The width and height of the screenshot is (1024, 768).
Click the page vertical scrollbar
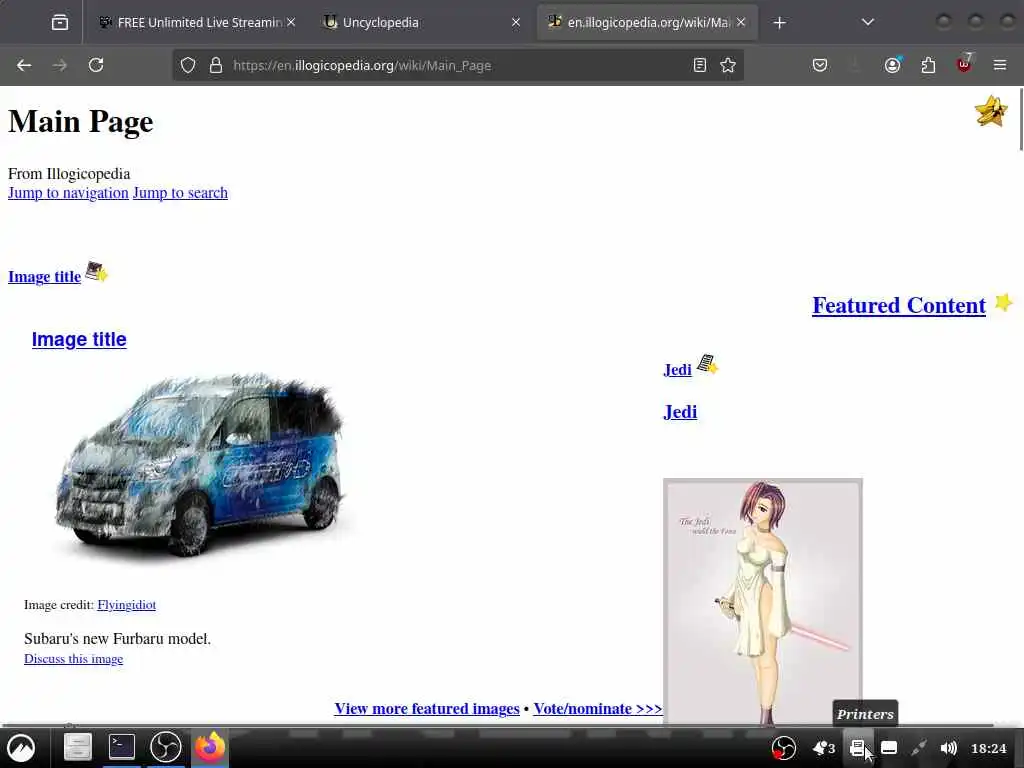coord(1021,121)
